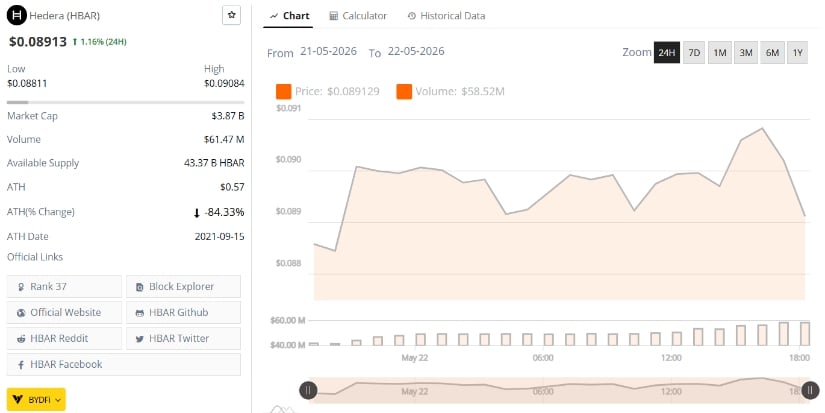This screenshot has width=825, height=413.
Task: Click the left range navigator handle
Action: click(308, 390)
